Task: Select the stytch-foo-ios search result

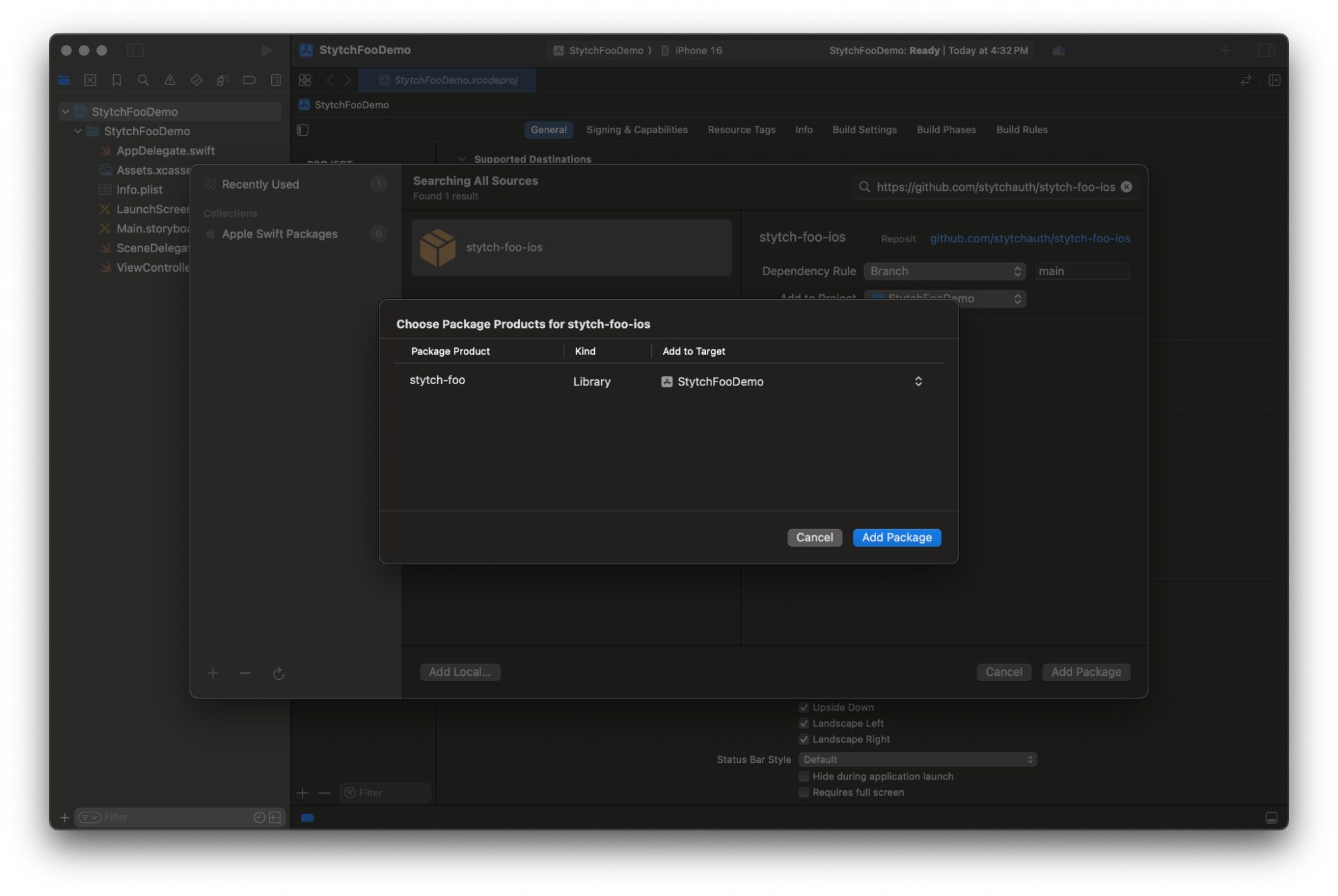Action: [x=571, y=248]
